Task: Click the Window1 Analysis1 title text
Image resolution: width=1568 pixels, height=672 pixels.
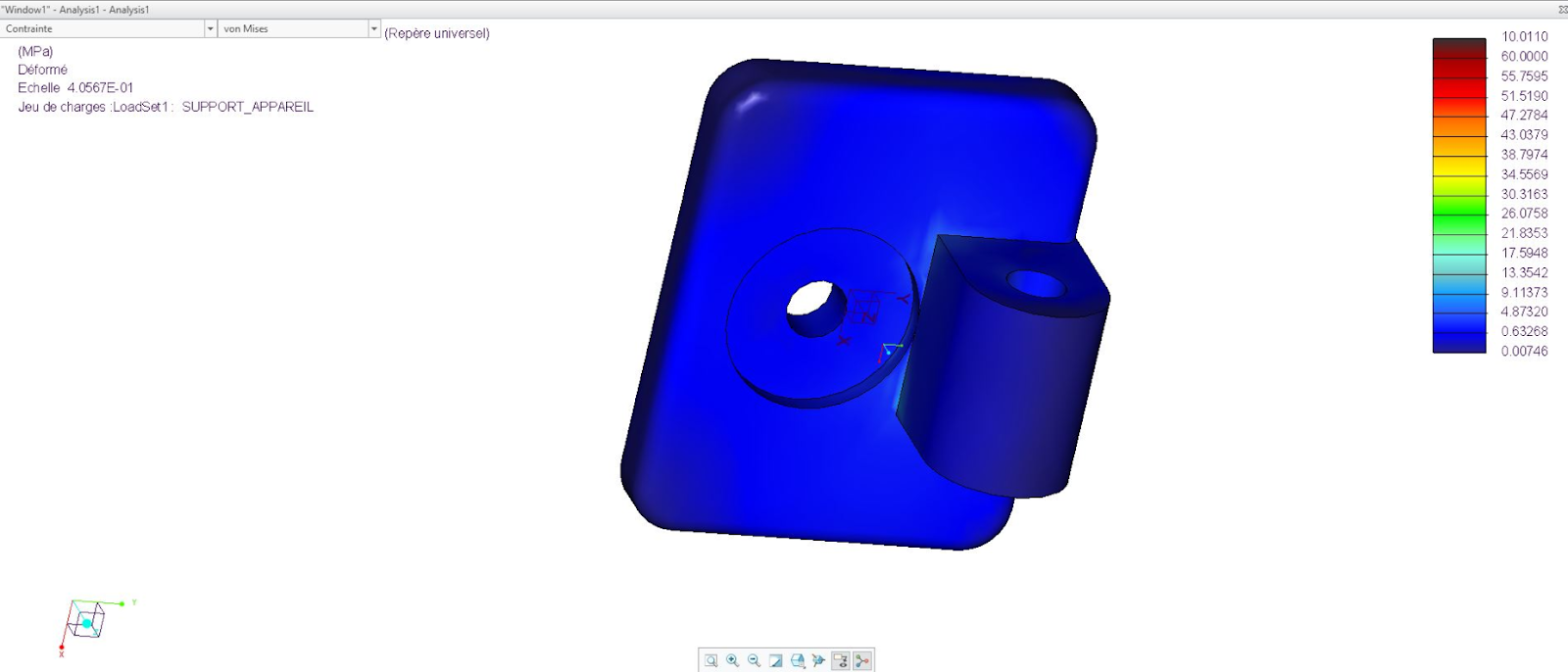Action: (75, 9)
